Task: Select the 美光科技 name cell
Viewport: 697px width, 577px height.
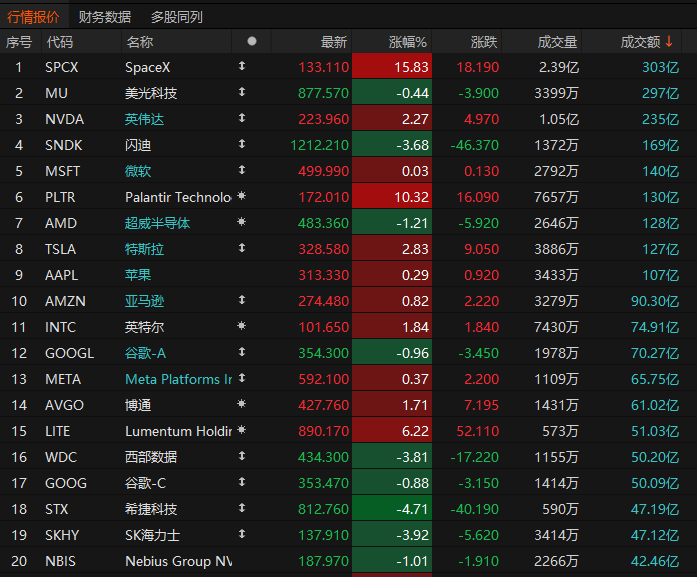Action: pos(151,93)
